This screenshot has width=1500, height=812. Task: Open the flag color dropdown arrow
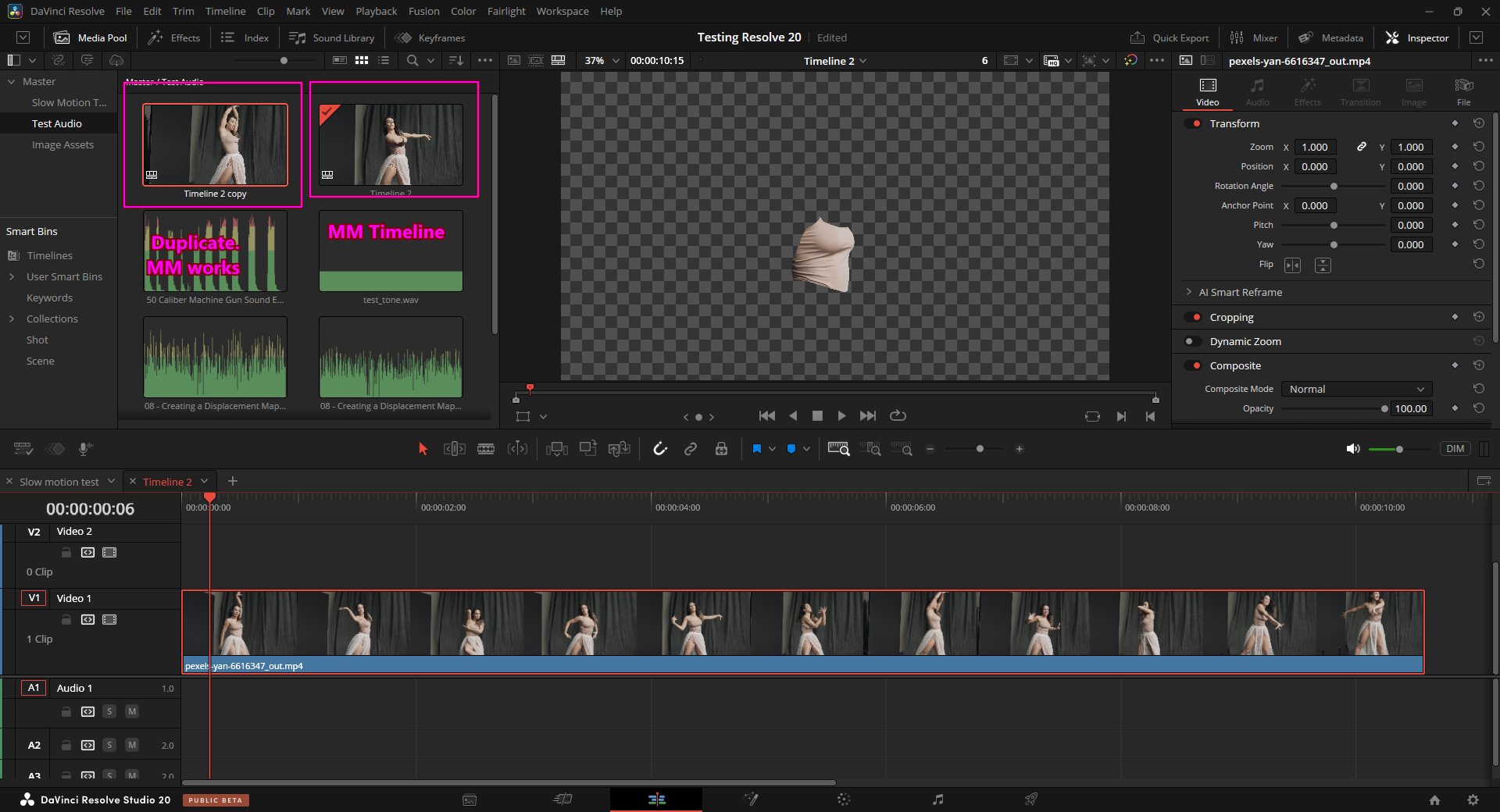[772, 449]
